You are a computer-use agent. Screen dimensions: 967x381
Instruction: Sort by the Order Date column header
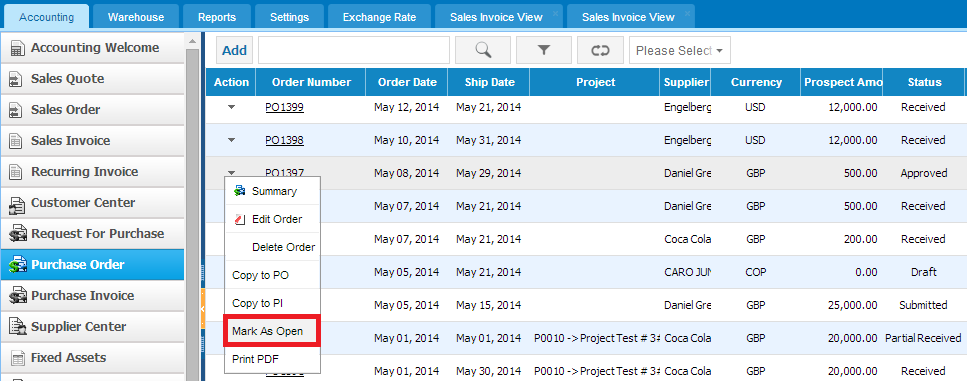(407, 82)
